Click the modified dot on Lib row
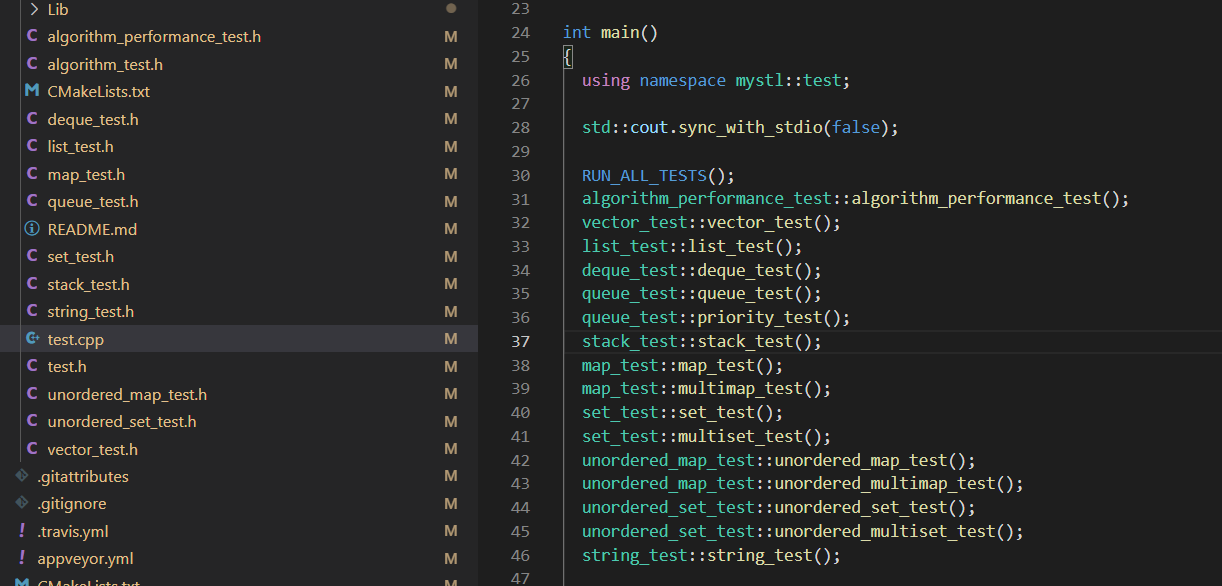This screenshot has height=586, width=1222. [451, 8]
